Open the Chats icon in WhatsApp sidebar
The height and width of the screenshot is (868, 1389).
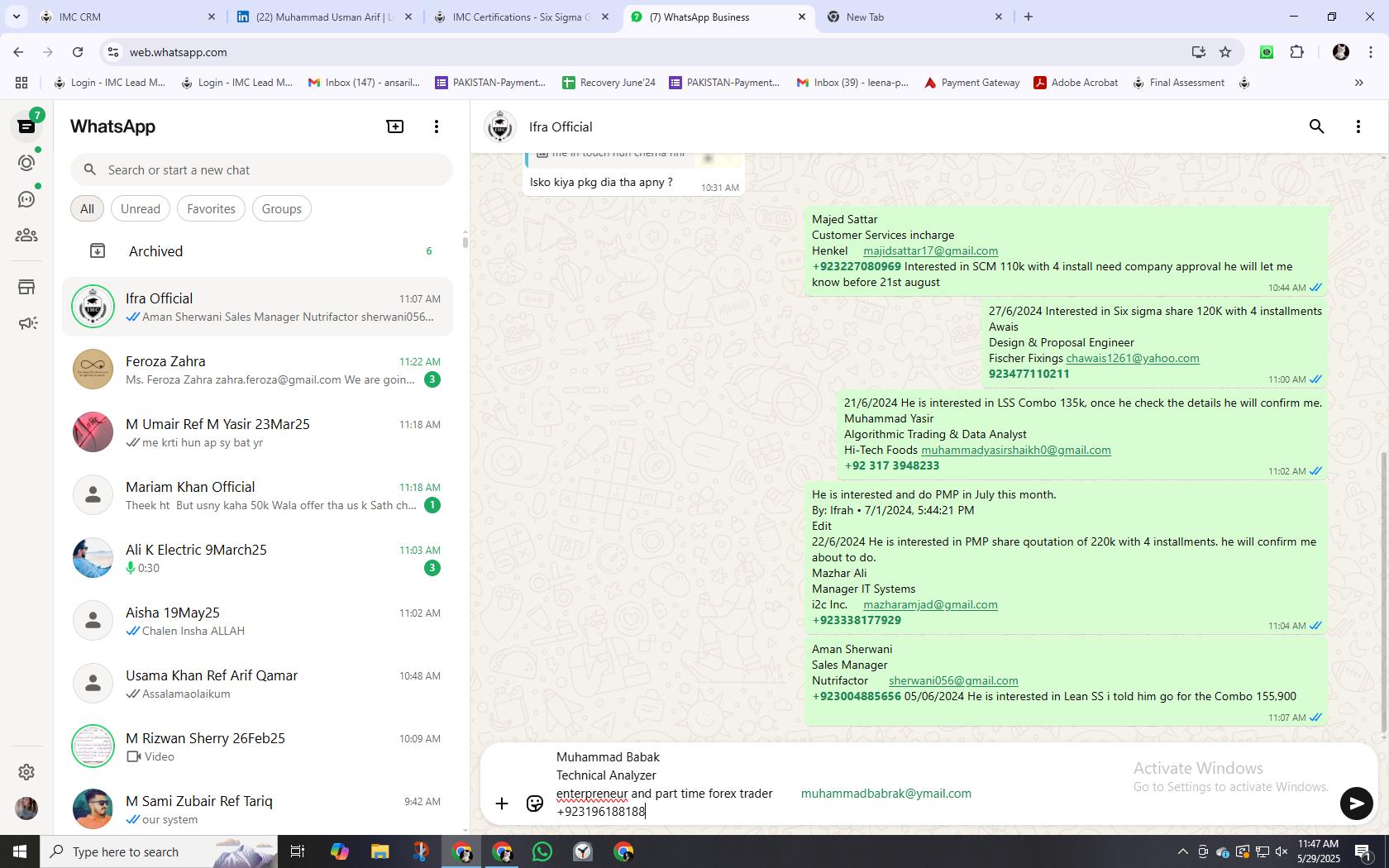click(x=26, y=126)
